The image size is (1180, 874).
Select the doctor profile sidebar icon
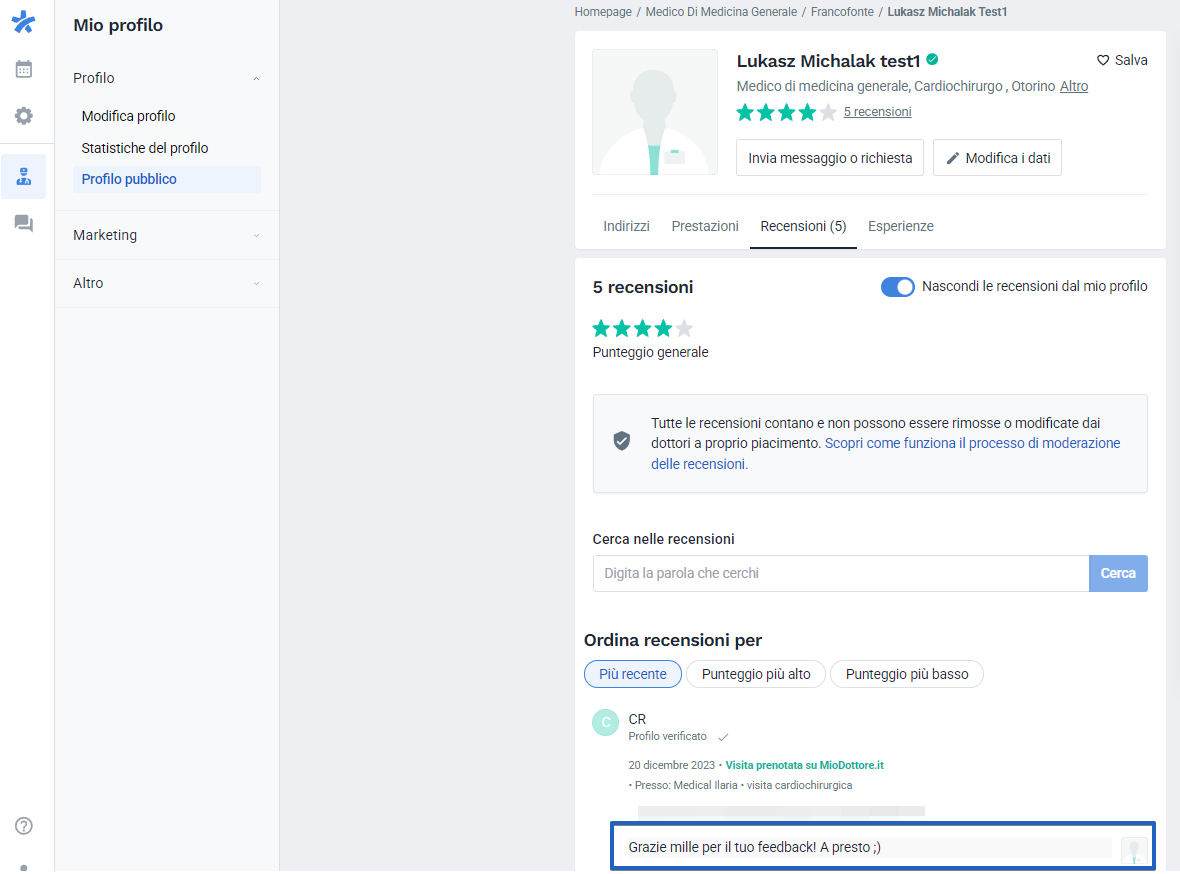(23, 176)
